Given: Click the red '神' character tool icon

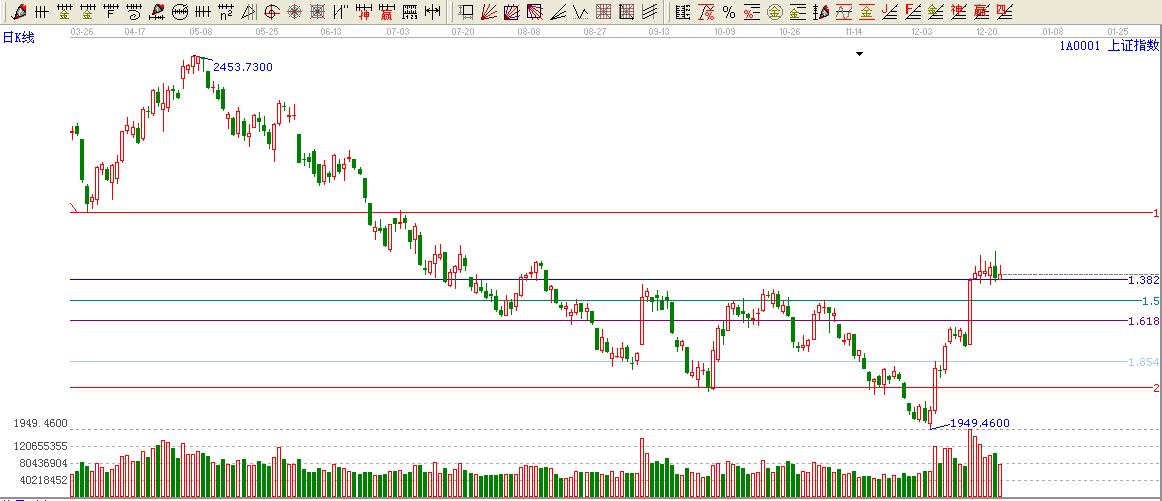Looking at the screenshot, I should (364, 12).
